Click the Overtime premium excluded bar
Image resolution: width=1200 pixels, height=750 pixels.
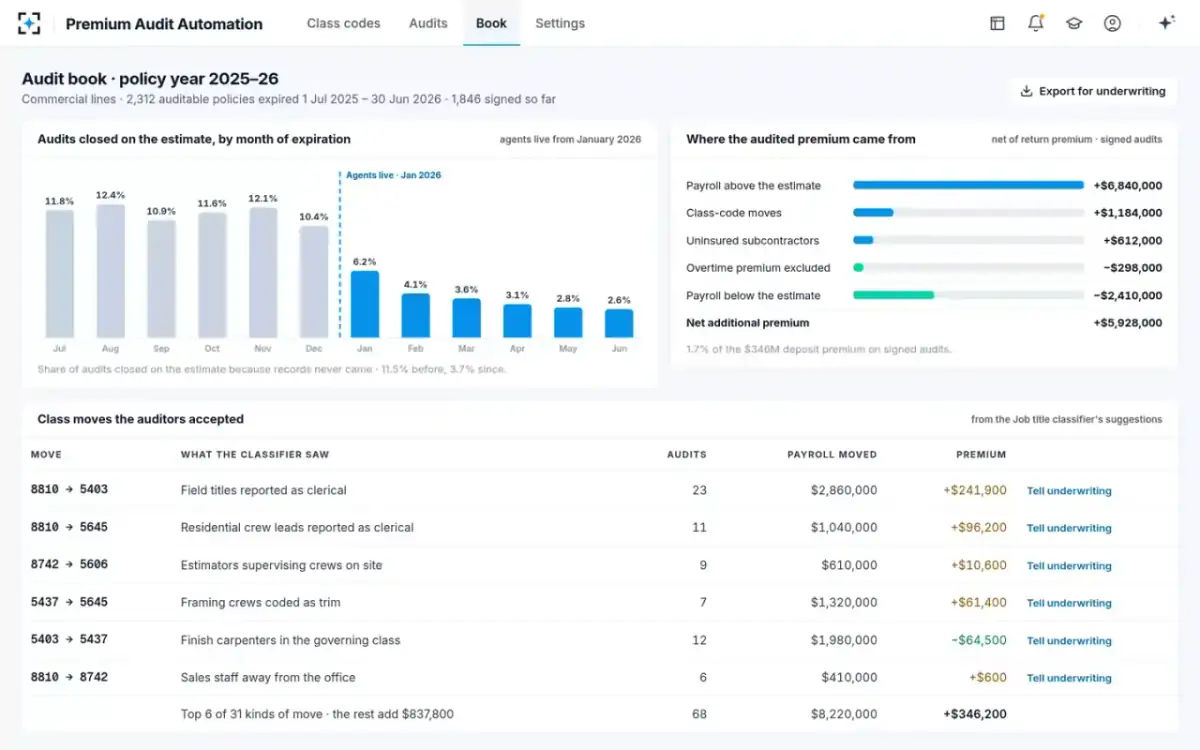click(x=858, y=268)
